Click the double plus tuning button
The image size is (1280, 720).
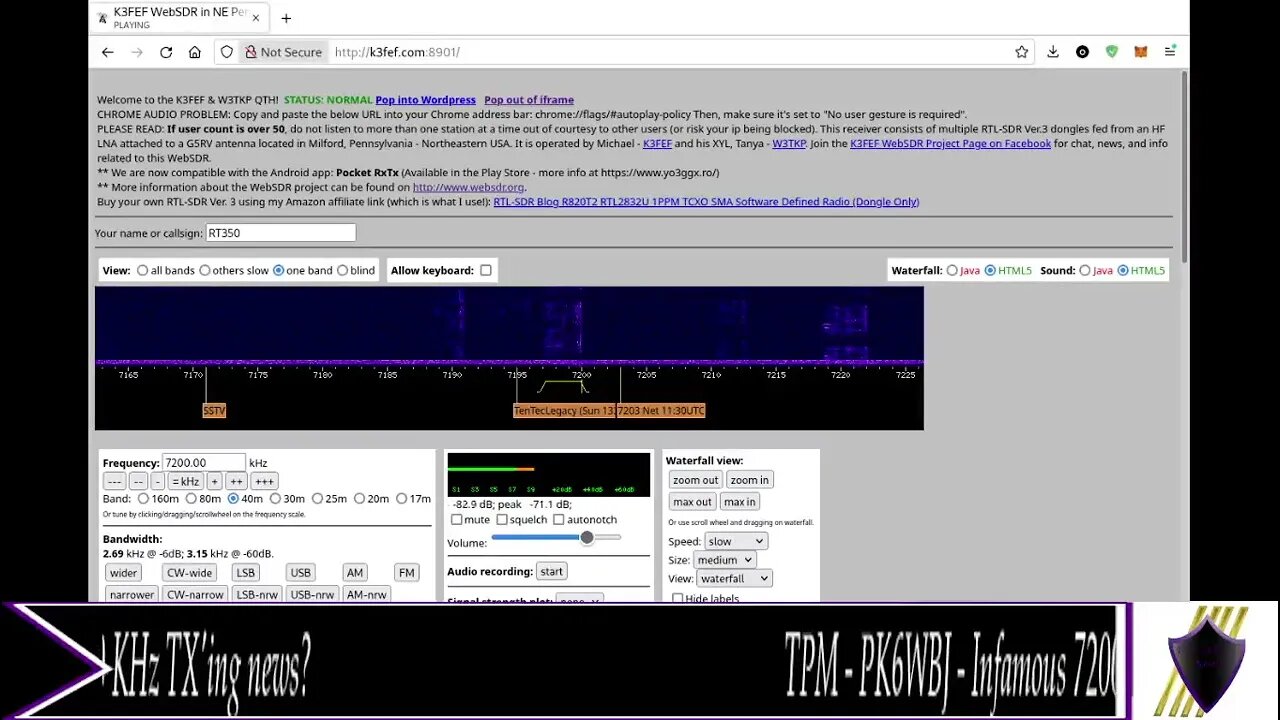pos(236,481)
